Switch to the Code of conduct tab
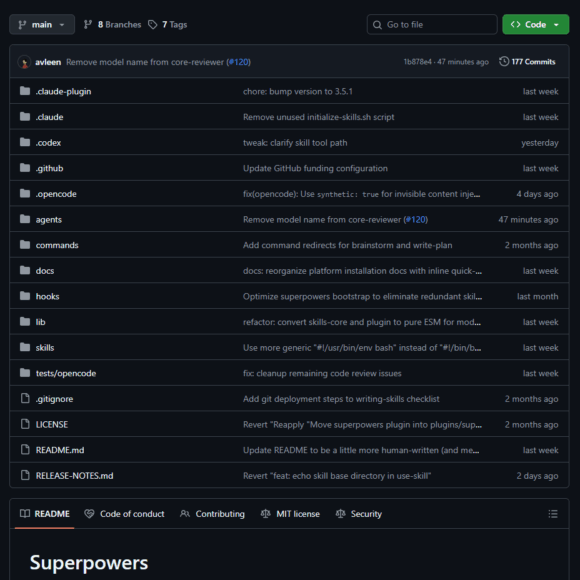580x580 pixels. pyautogui.click(x=124, y=514)
